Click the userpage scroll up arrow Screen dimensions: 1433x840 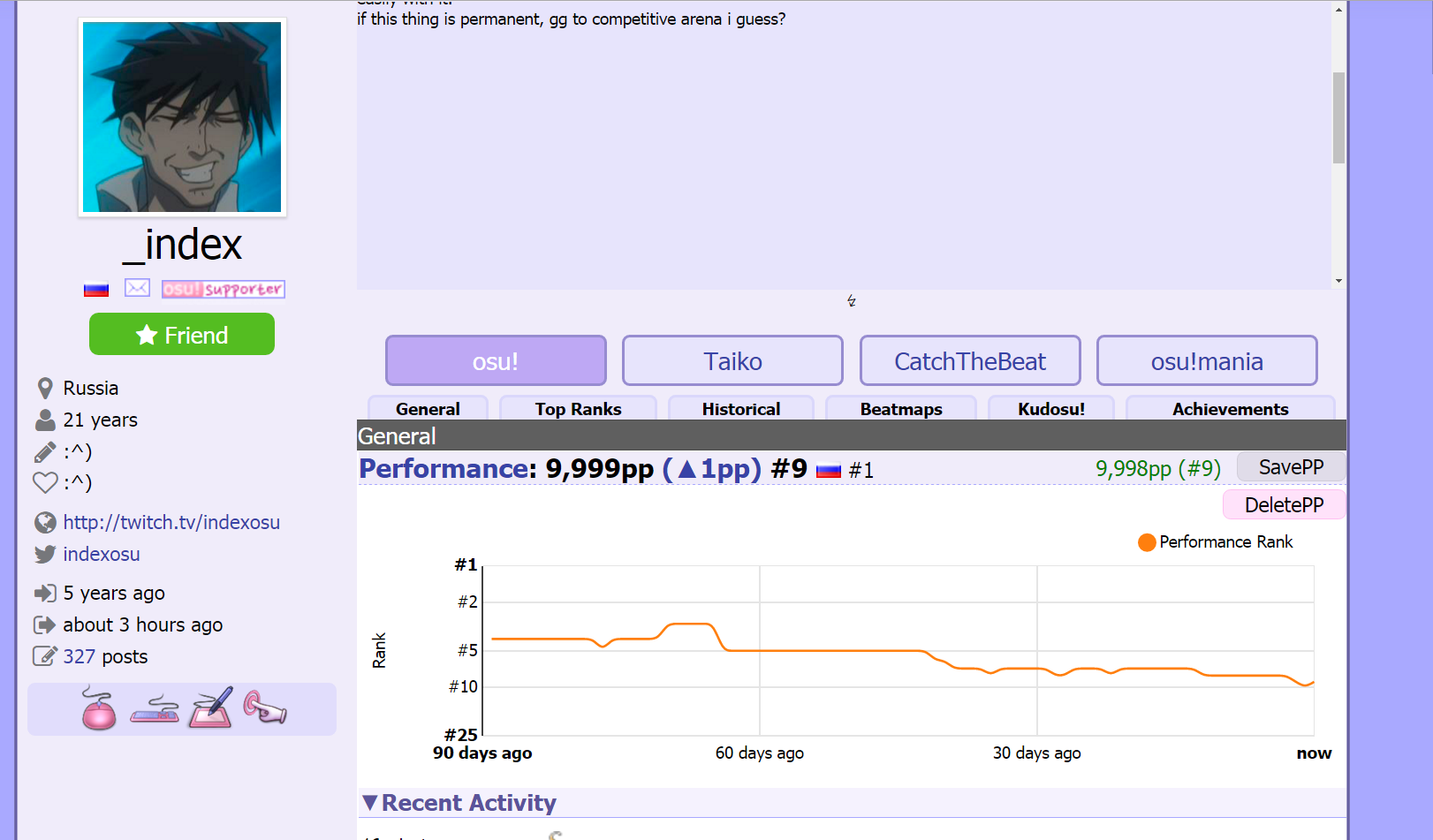click(1338, 10)
